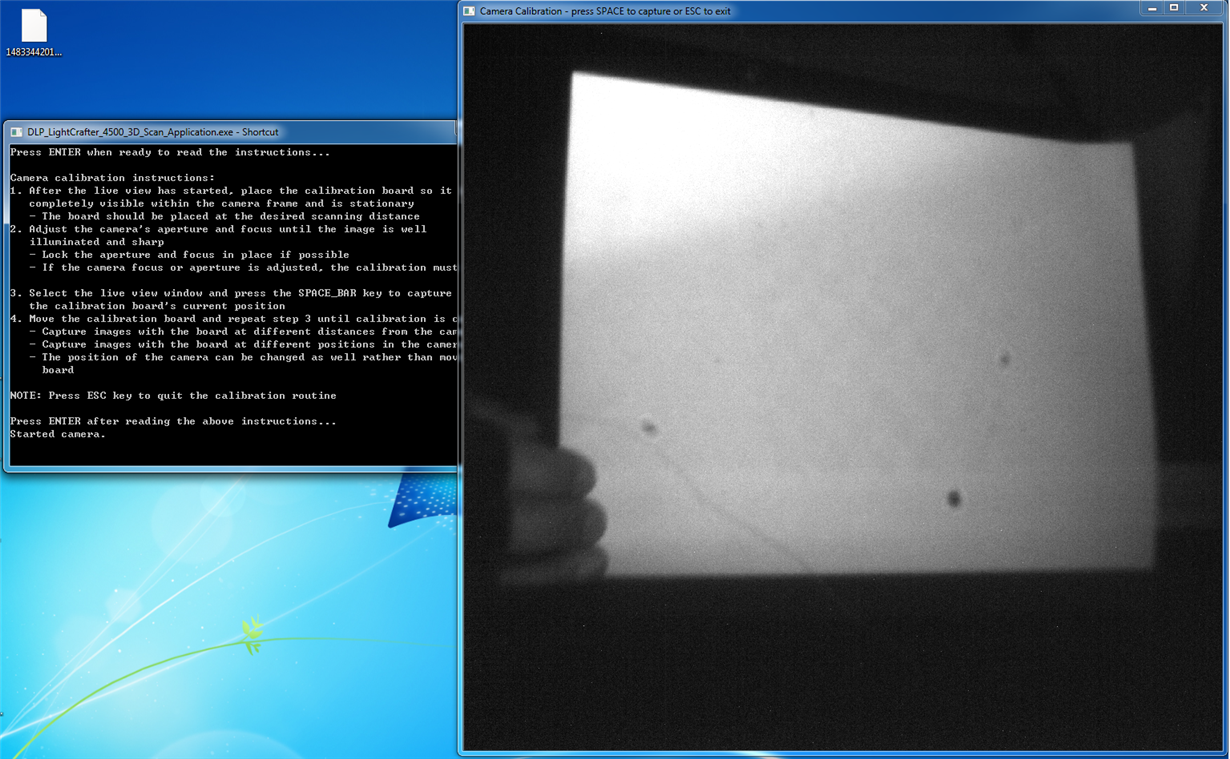Click the Camera Calibration window's title bar icon

click(469, 11)
